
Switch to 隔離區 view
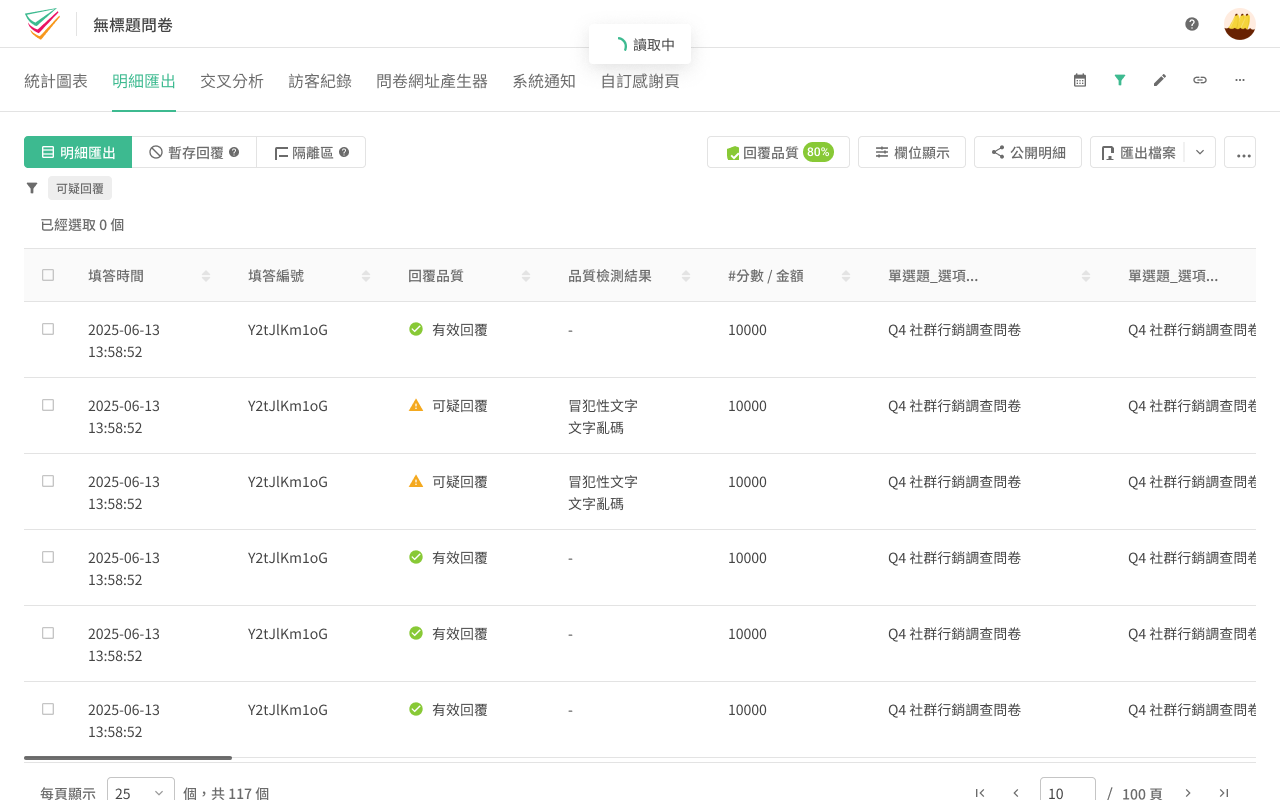(x=311, y=152)
